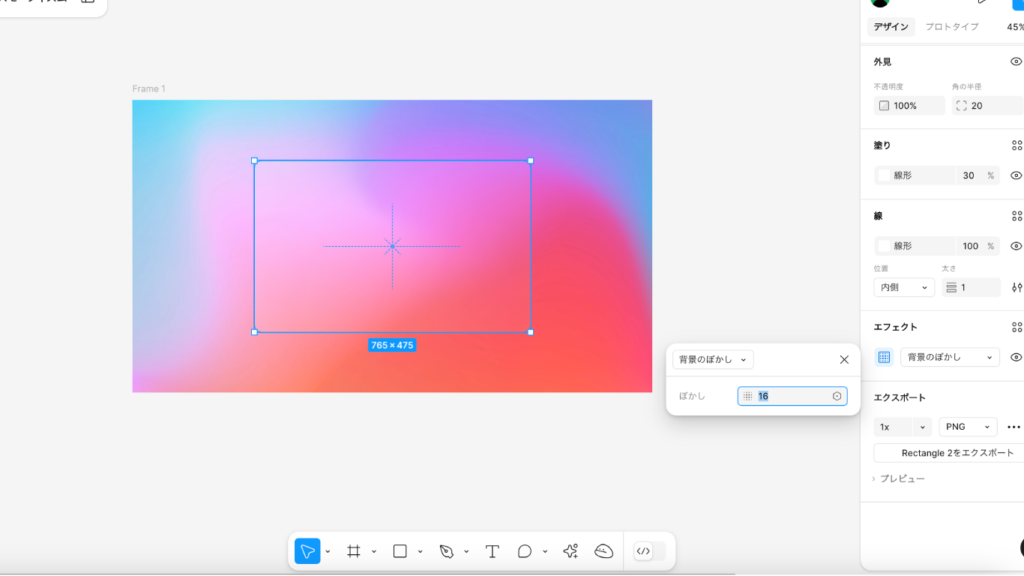Hide the fill layer with eye icon
Viewport: 1024px width, 576px height.
pos(1016,175)
